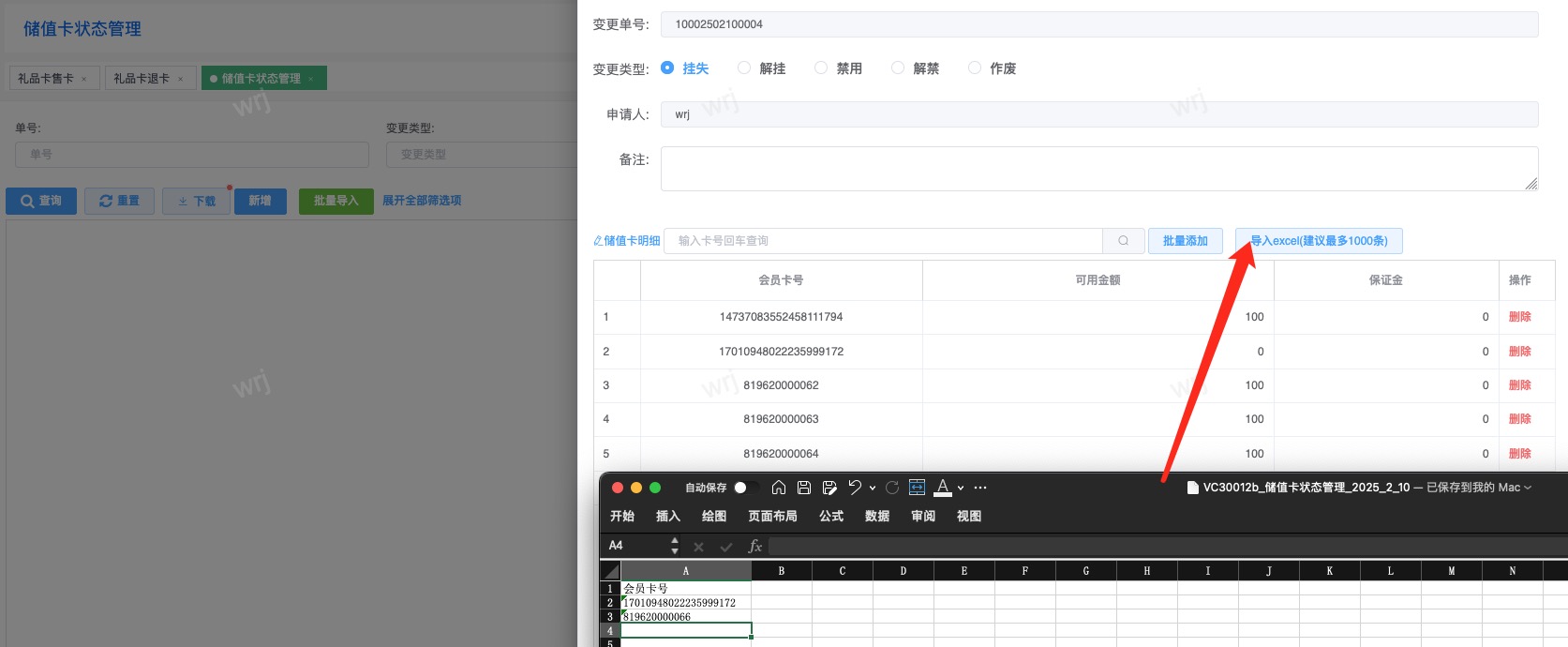Click into the 备注 text area
The image size is (1568, 647).
pyautogui.click(x=1098, y=169)
